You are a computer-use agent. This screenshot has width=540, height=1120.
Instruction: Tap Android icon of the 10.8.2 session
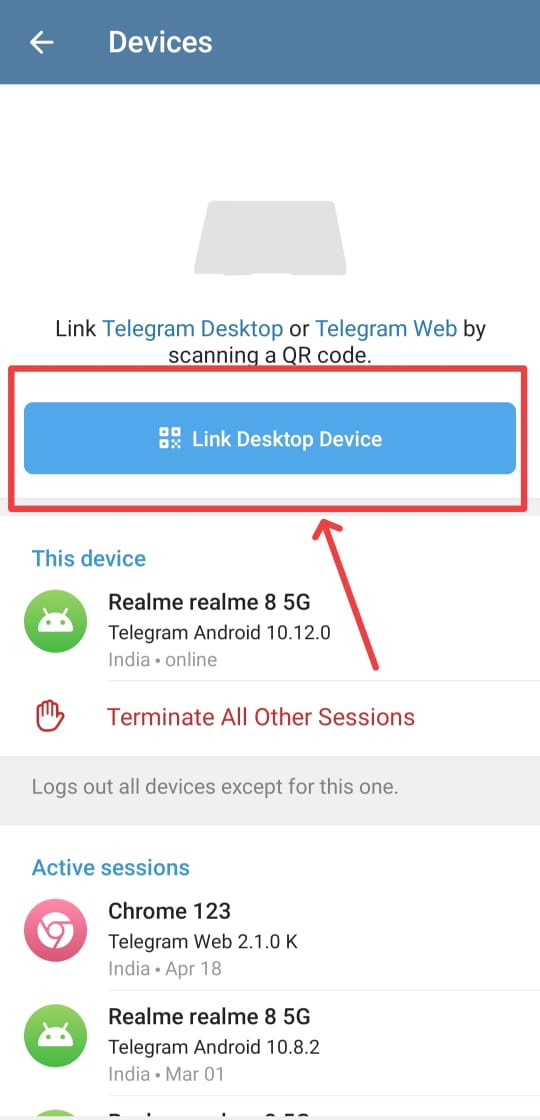point(56,1036)
